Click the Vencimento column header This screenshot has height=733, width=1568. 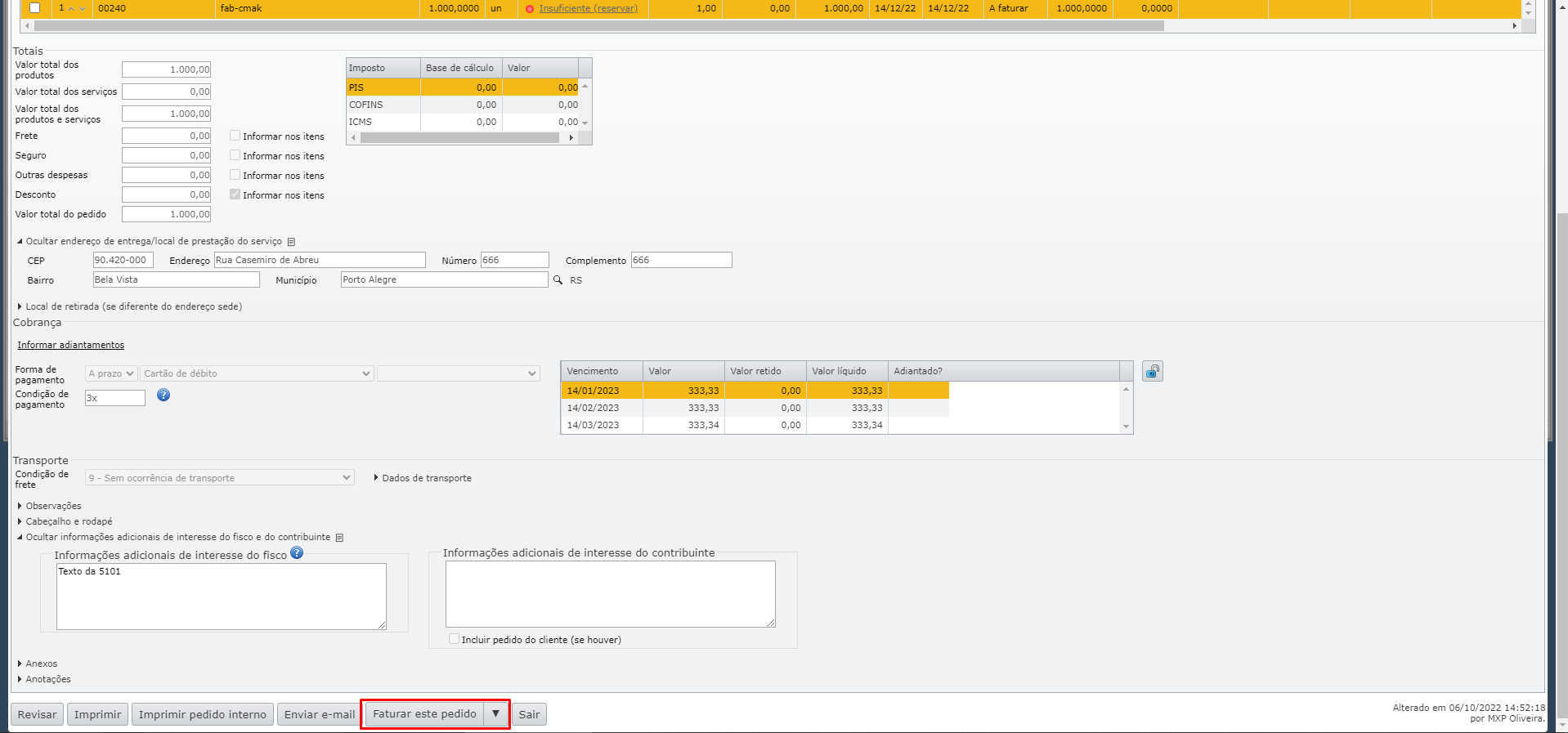602,371
